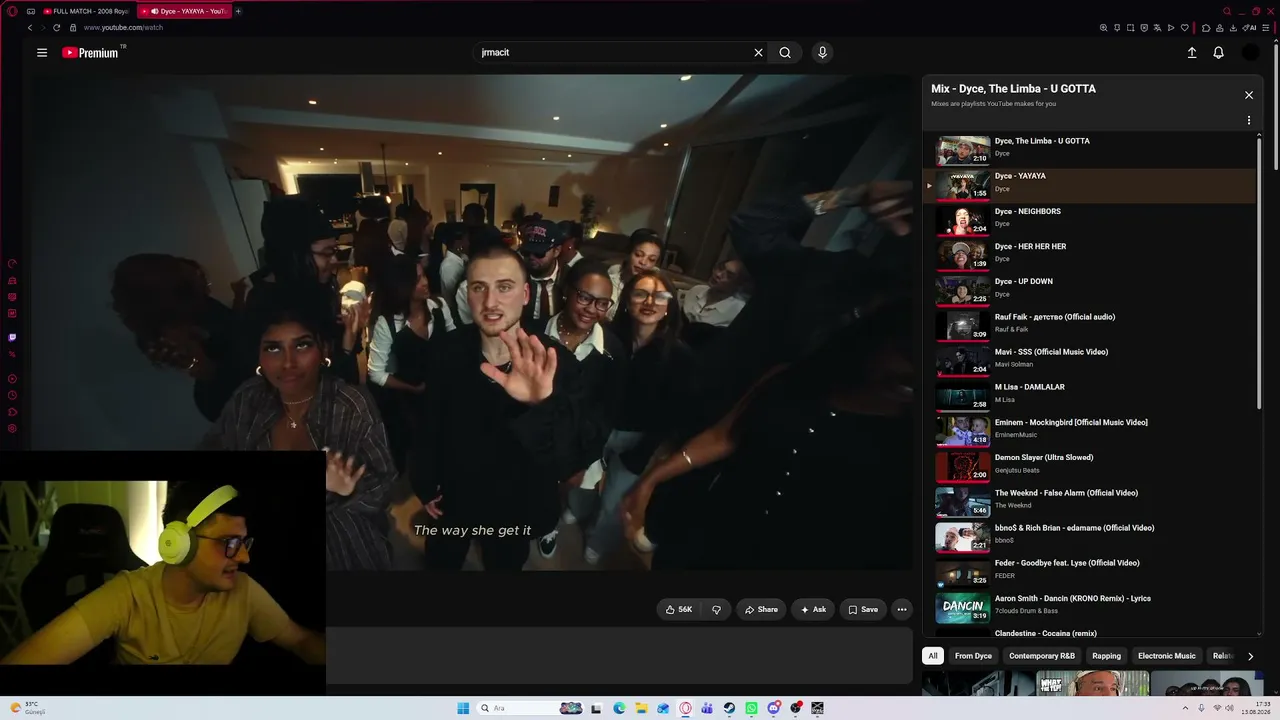Close the Mix playlist panel
The height and width of the screenshot is (720, 1280).
tap(1249, 95)
